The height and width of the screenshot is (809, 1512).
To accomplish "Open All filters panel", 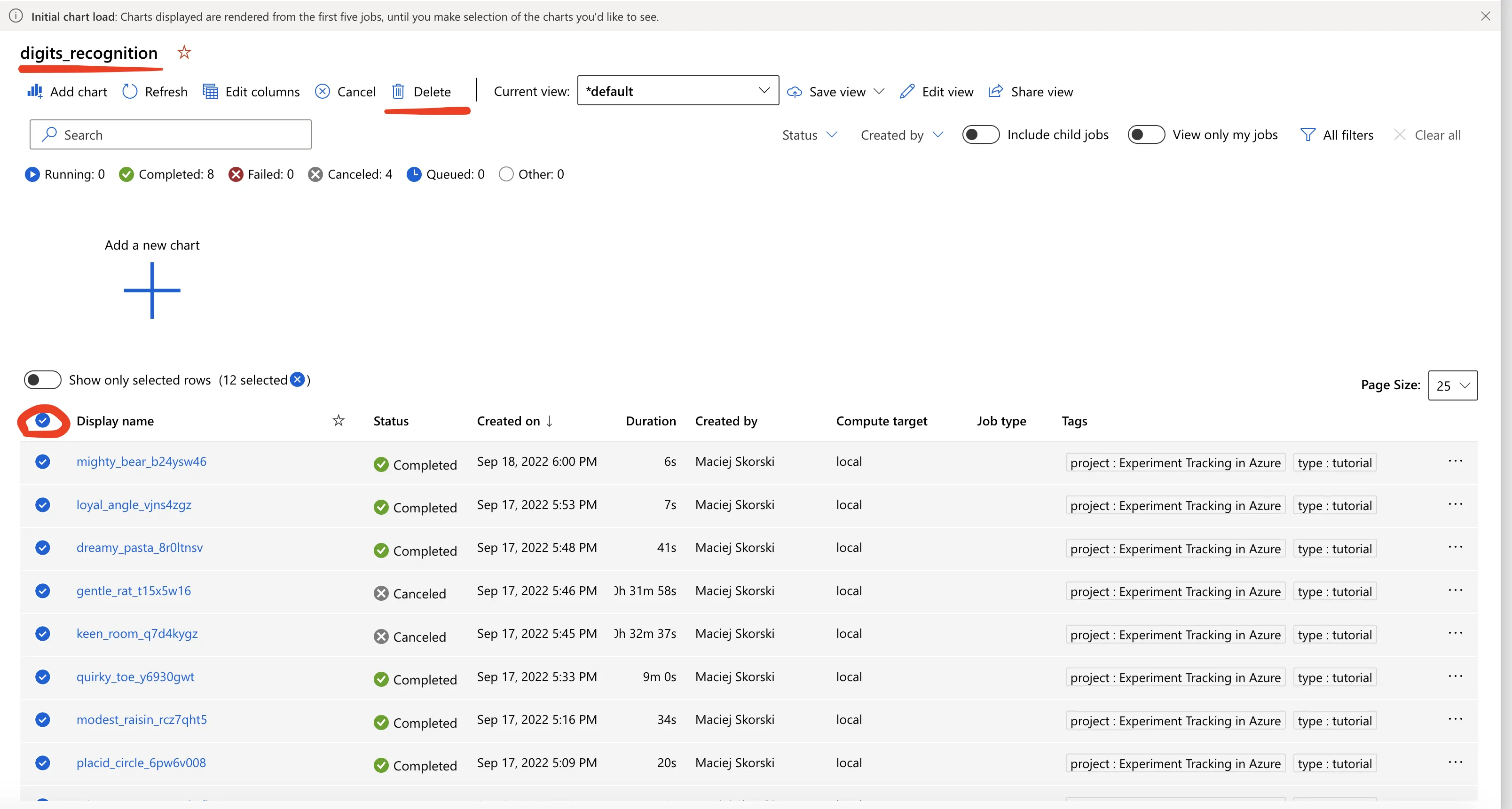I will tap(1337, 135).
